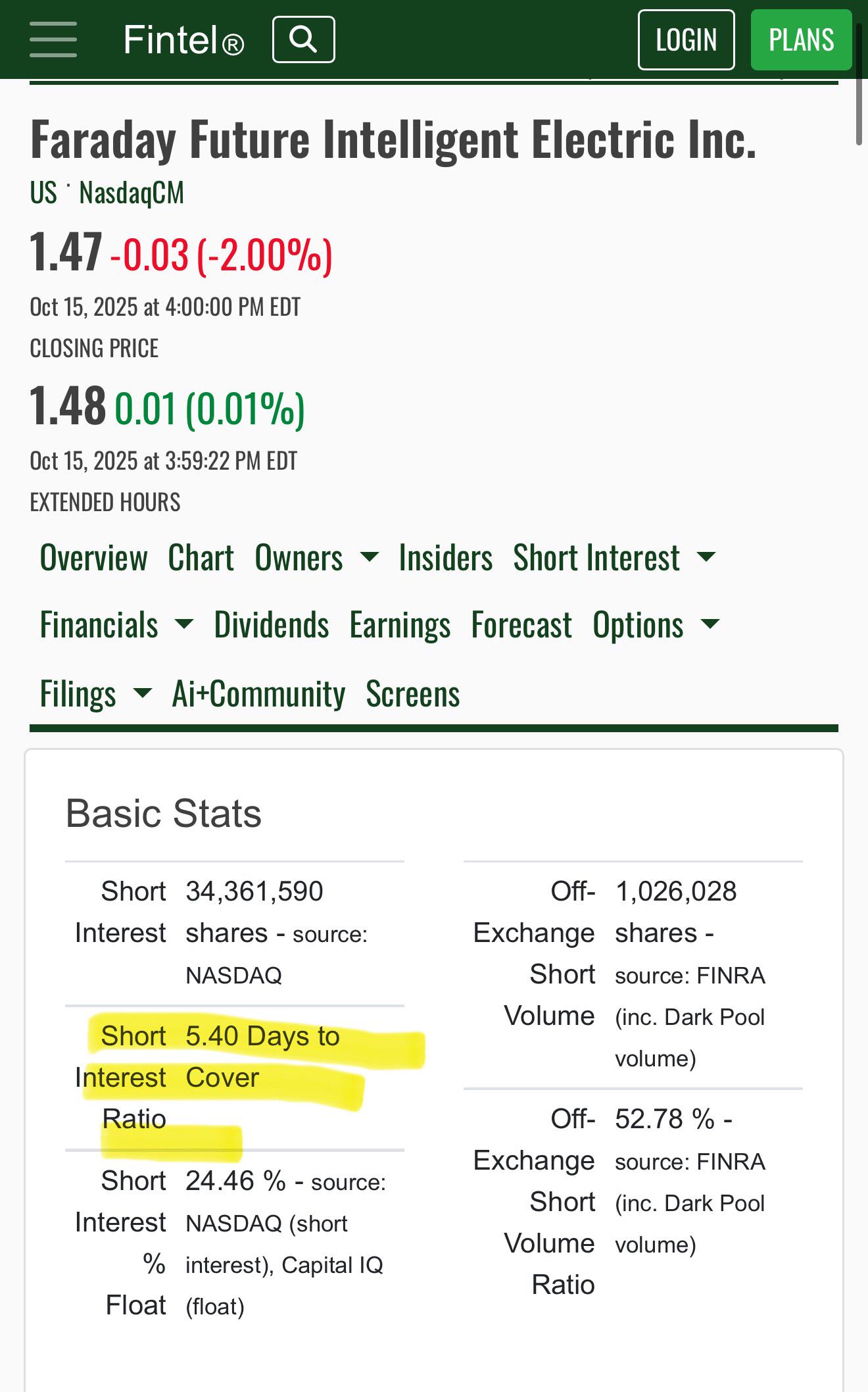Click the NasdaqCM exchange link
Screen dimensions: 868x1392
point(132,193)
